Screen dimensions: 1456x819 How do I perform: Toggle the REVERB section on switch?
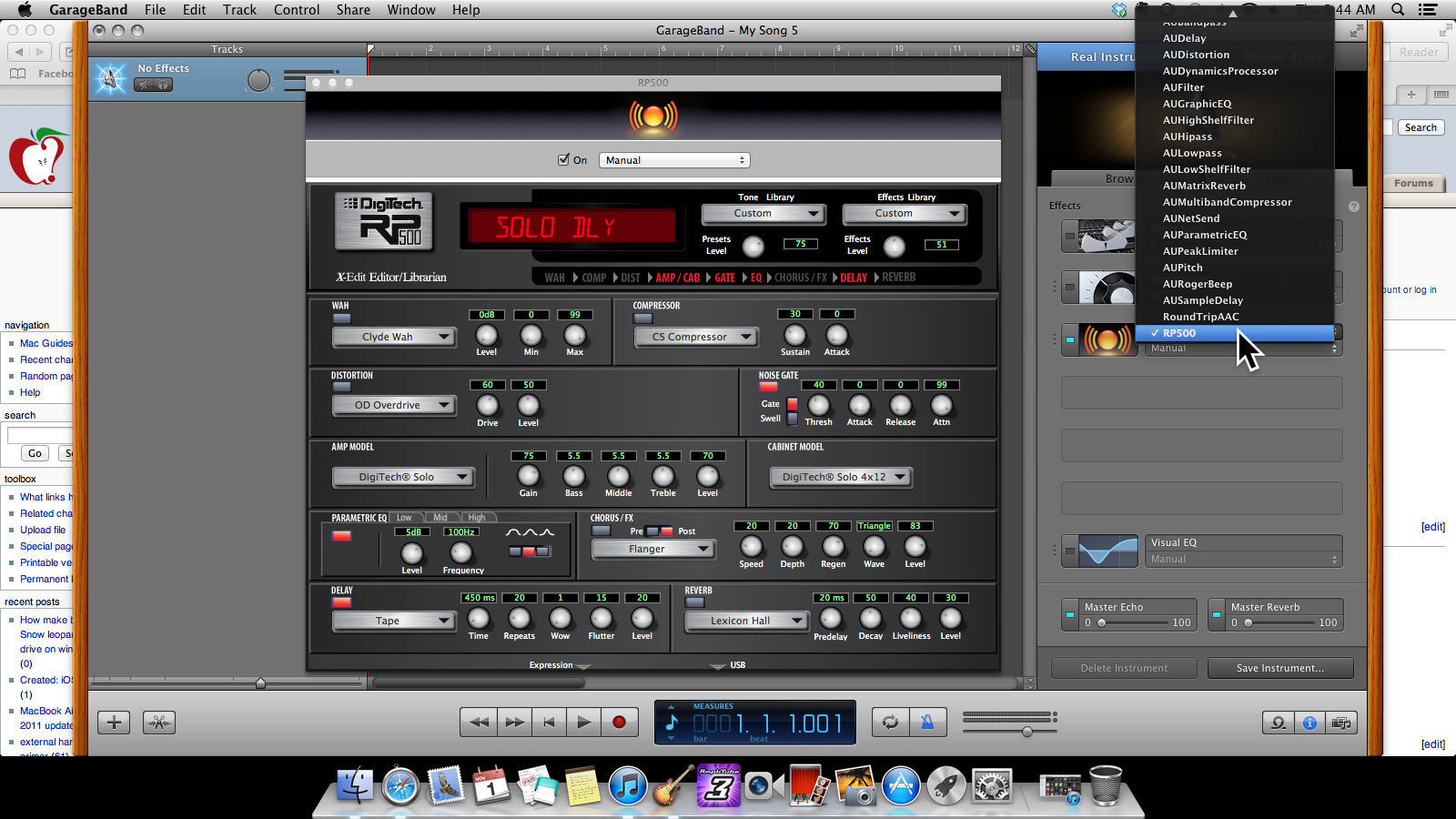coord(694,602)
